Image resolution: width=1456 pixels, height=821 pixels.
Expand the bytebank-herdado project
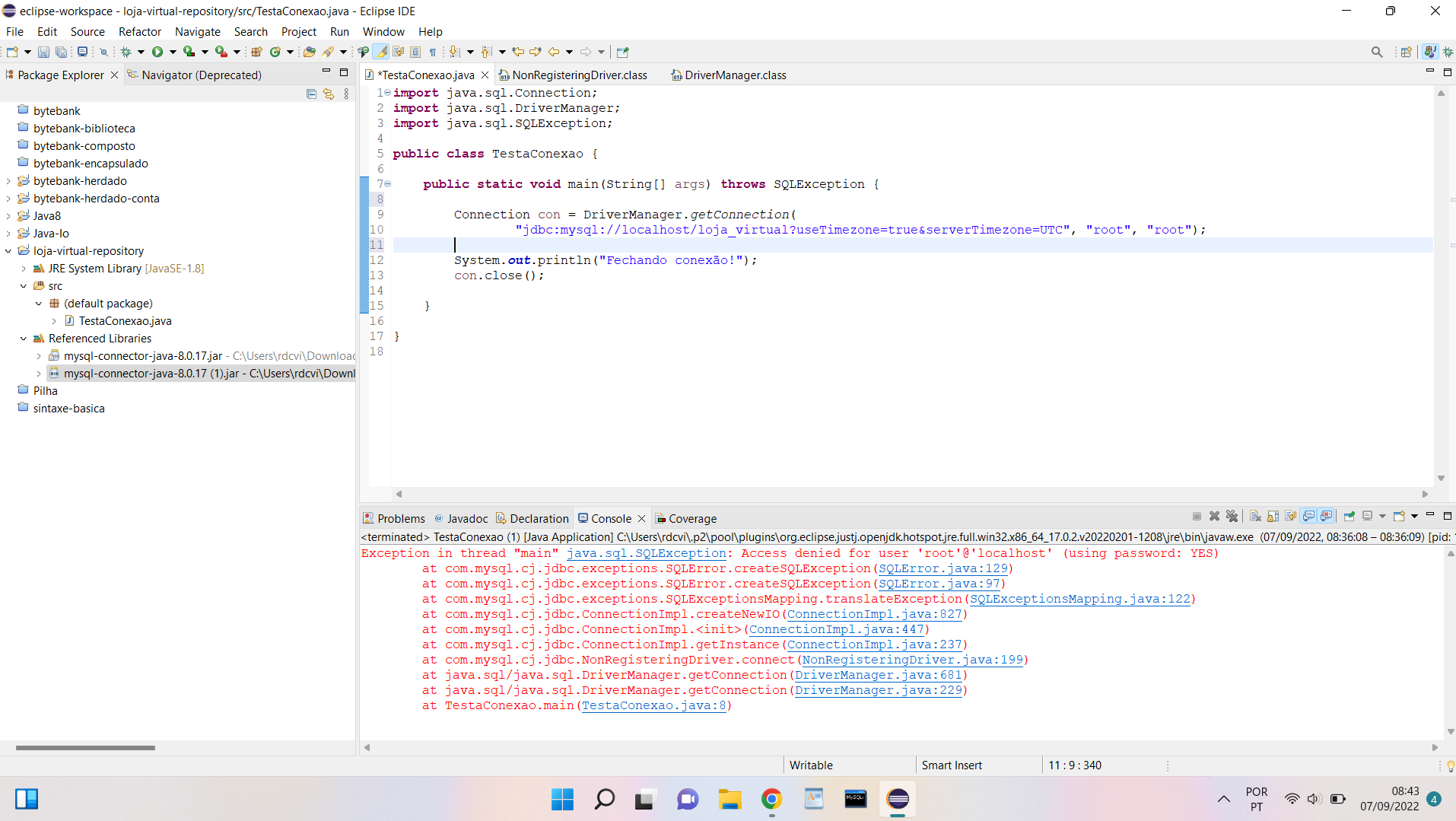point(8,181)
